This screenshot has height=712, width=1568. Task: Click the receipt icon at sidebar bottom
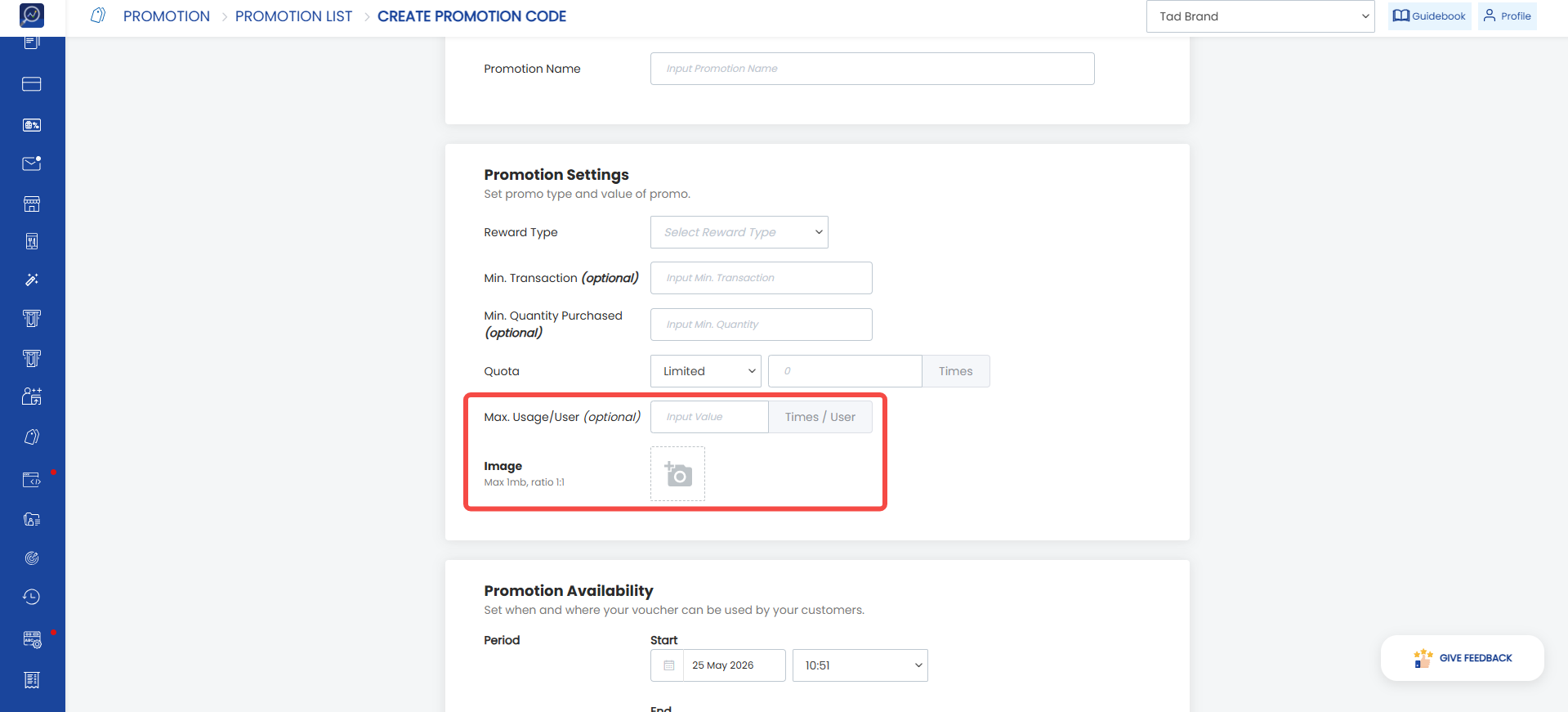point(32,680)
